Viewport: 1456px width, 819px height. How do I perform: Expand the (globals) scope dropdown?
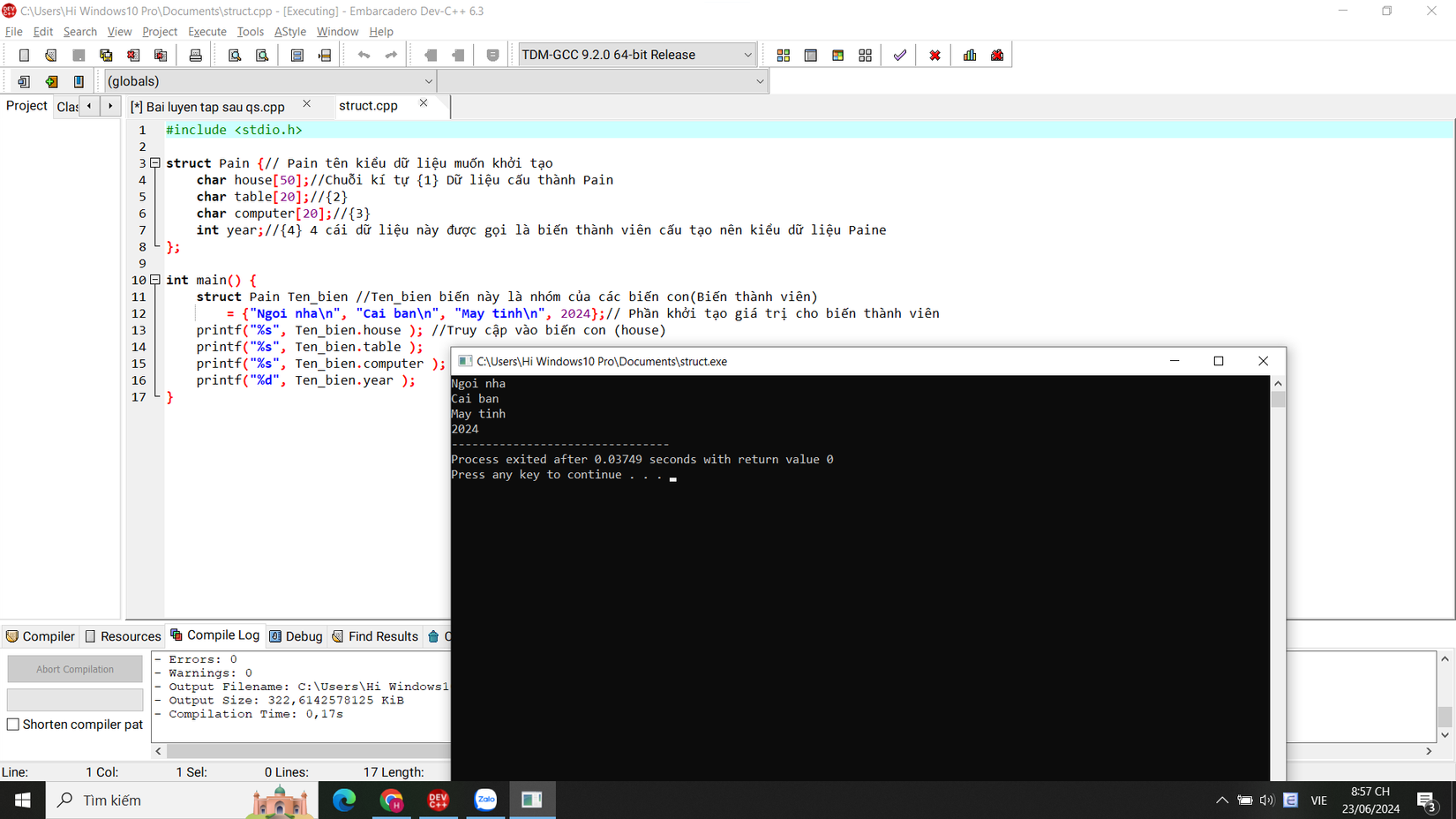(428, 81)
